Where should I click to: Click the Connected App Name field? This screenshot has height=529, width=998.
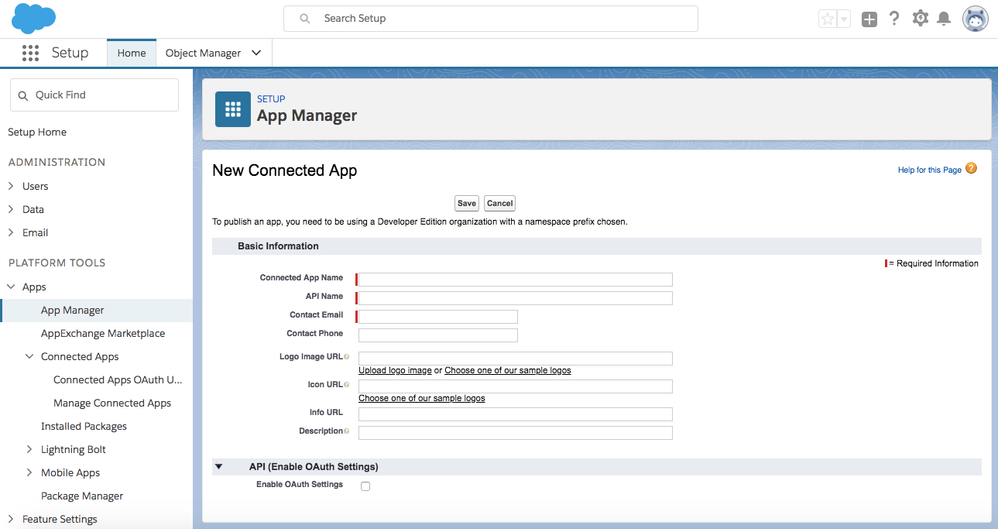(515, 280)
